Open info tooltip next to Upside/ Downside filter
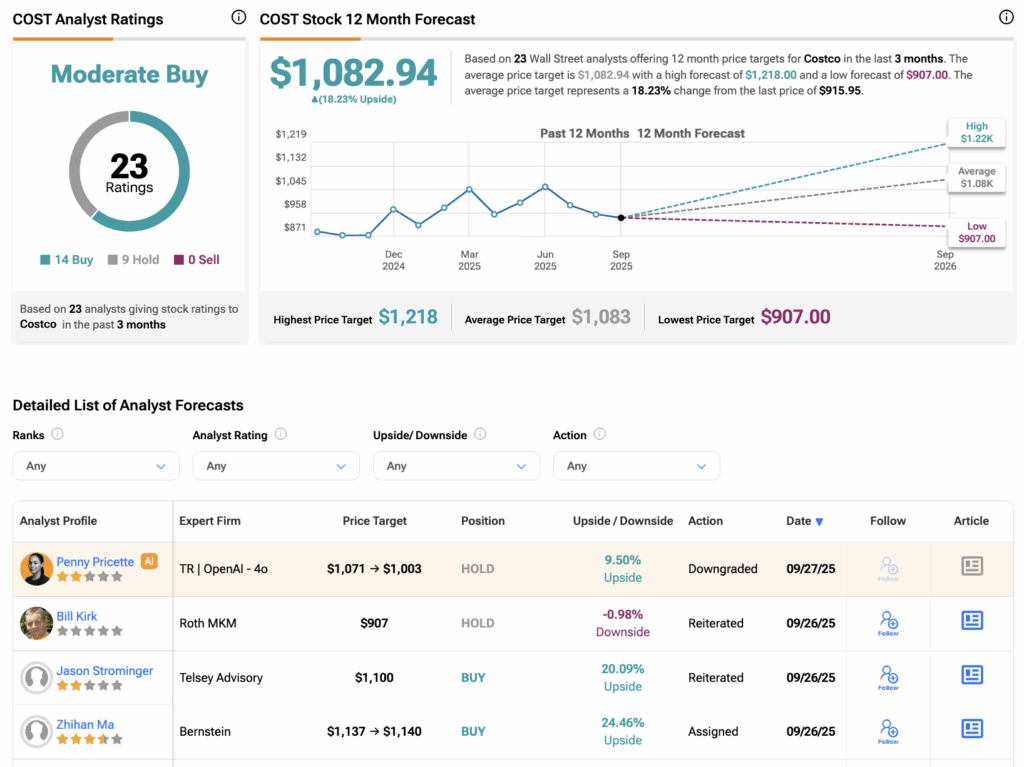Image resolution: width=1024 pixels, height=767 pixels. click(480, 434)
